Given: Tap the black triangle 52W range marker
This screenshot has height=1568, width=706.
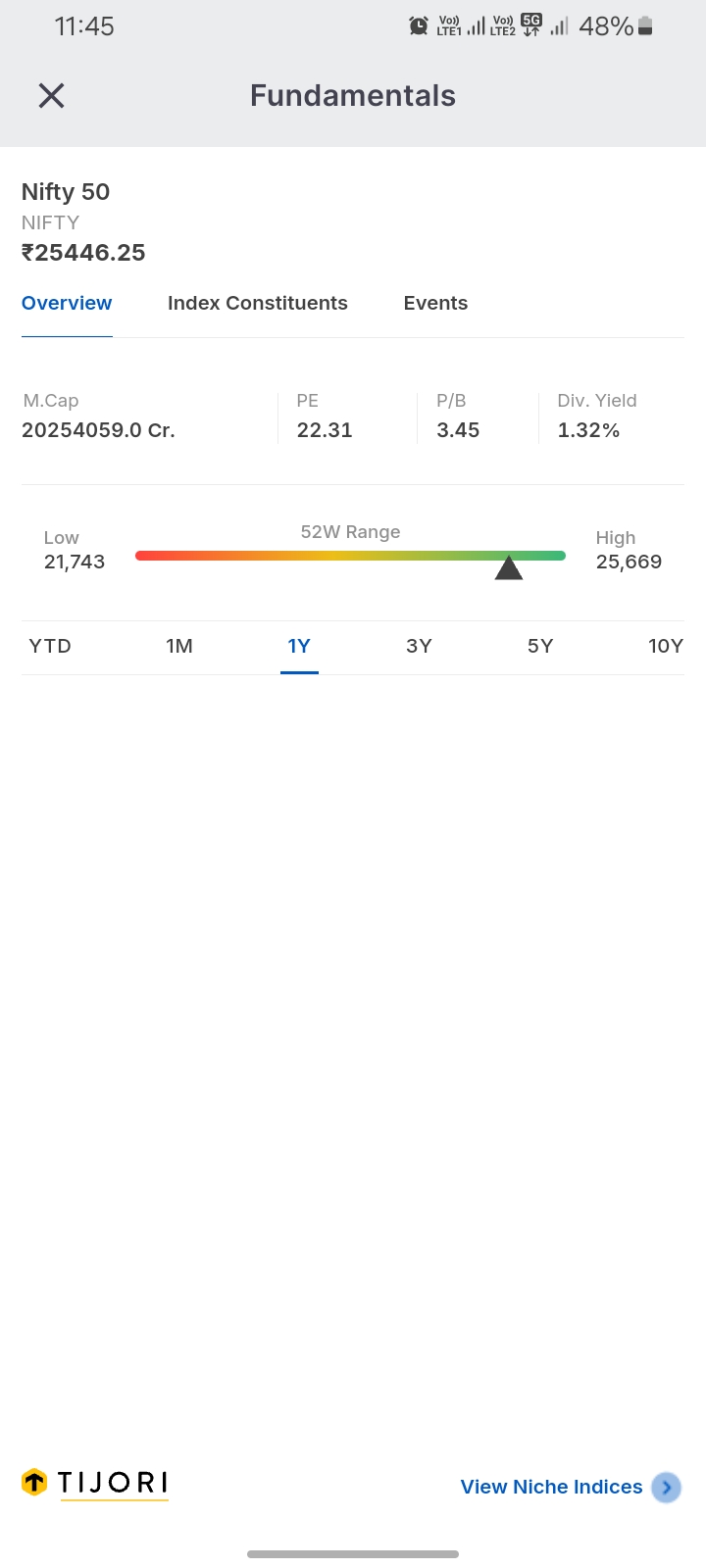Looking at the screenshot, I should [x=508, y=567].
